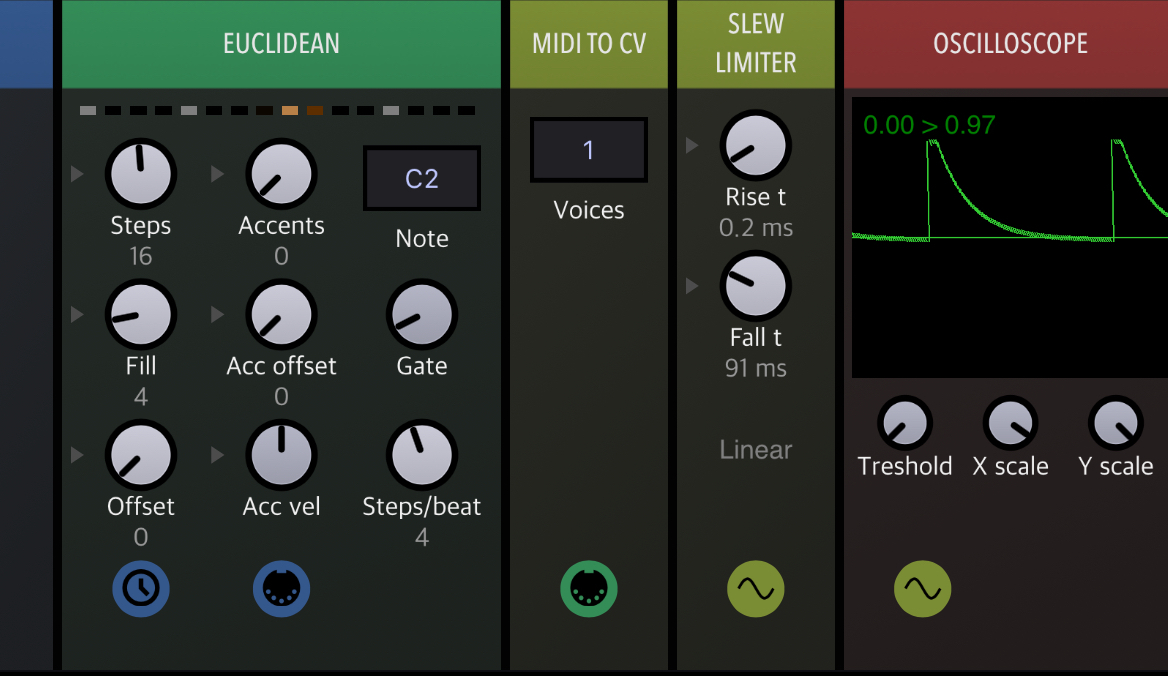Image resolution: width=1168 pixels, height=676 pixels.
Task: Click the Fall t value 91 ms
Action: (x=755, y=369)
